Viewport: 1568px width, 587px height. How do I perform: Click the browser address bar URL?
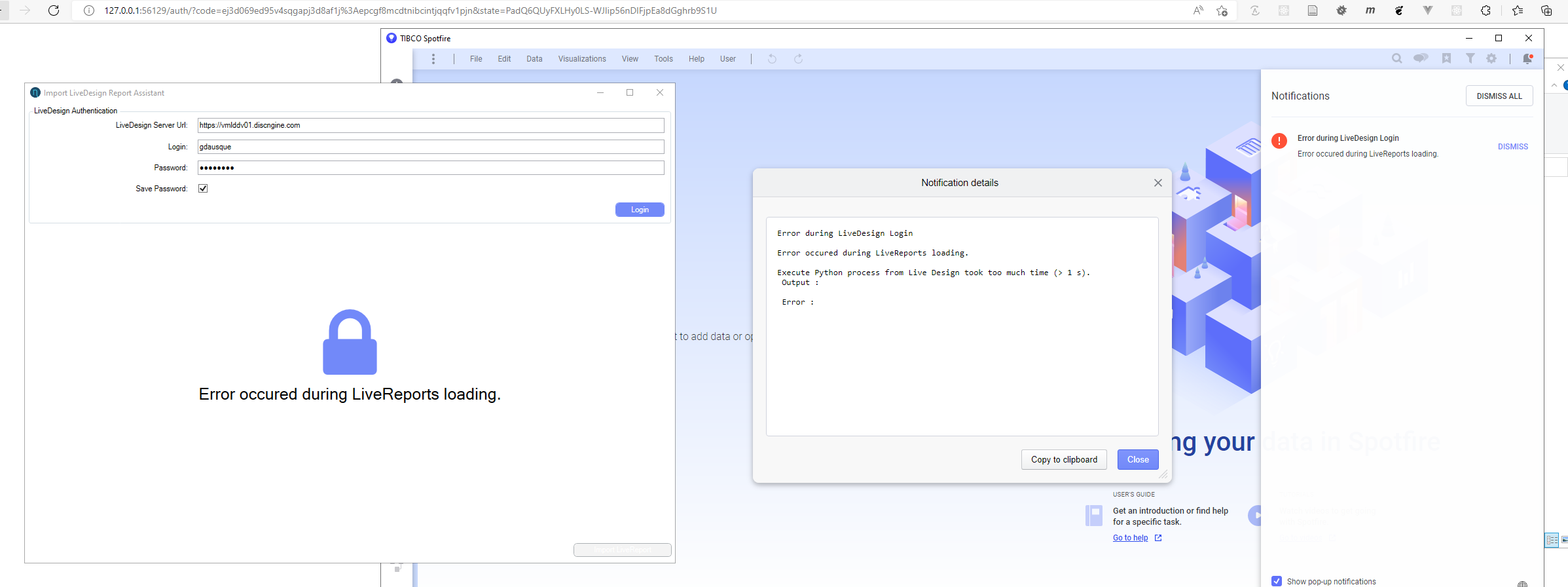tap(410, 10)
